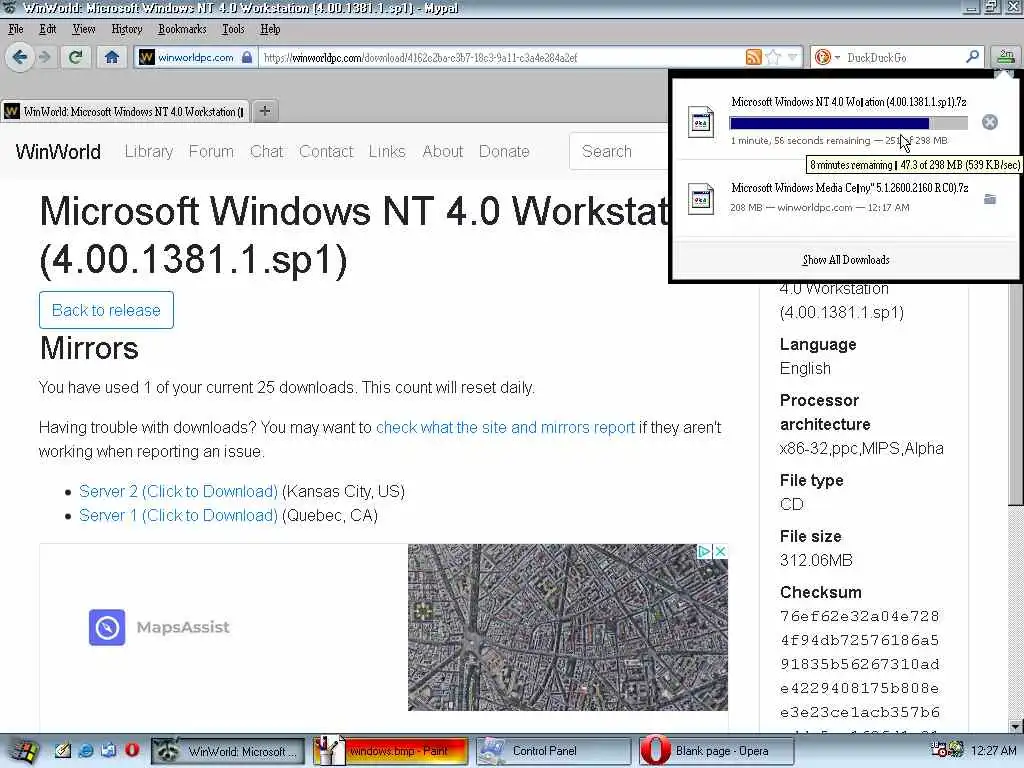Switch to Control Panel taskbar button
1024x768 pixels.
coord(554,751)
